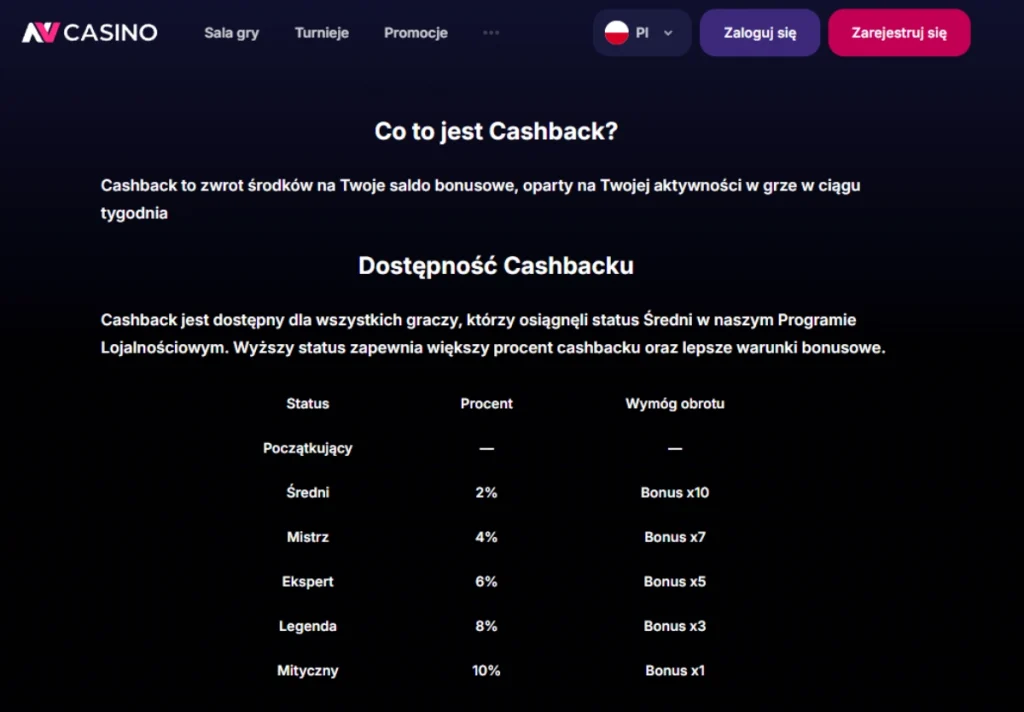Click the Mityczny 10% cashback entry
Image resolution: width=1024 pixels, height=712 pixels.
307,671
